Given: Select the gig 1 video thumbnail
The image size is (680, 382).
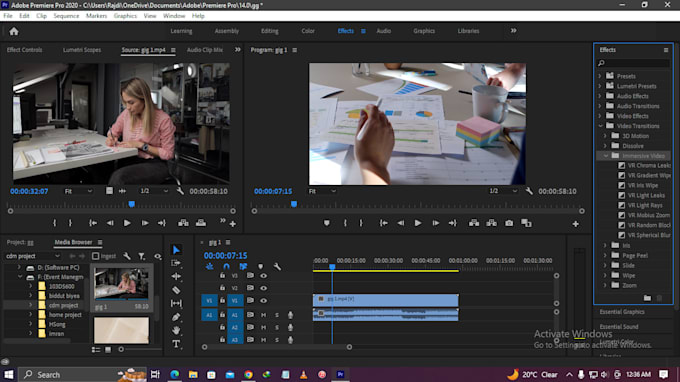Looking at the screenshot, I should 121,283.
